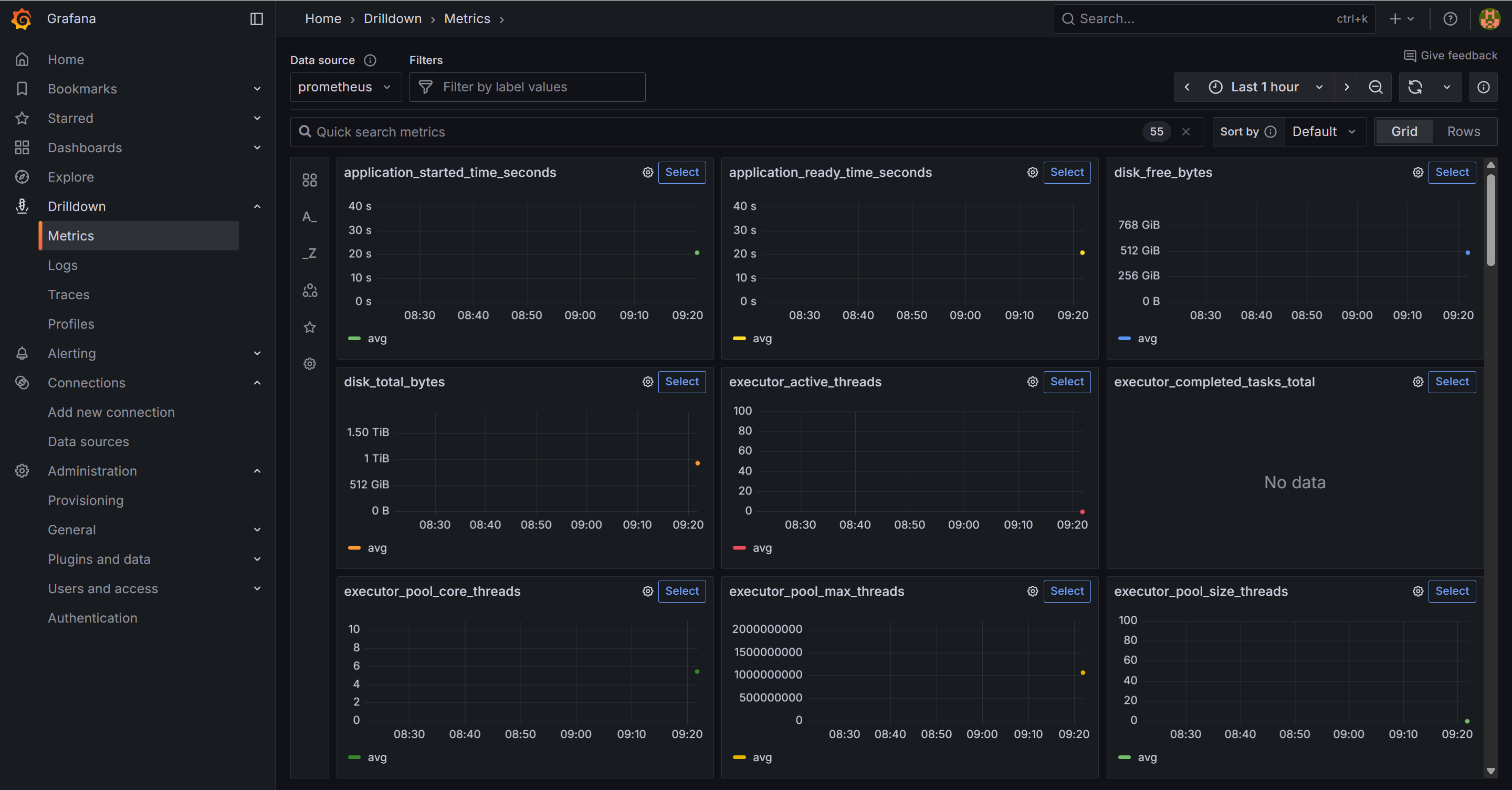Click the refresh dashboard icon
The width and height of the screenshot is (1512, 790).
[x=1414, y=88]
